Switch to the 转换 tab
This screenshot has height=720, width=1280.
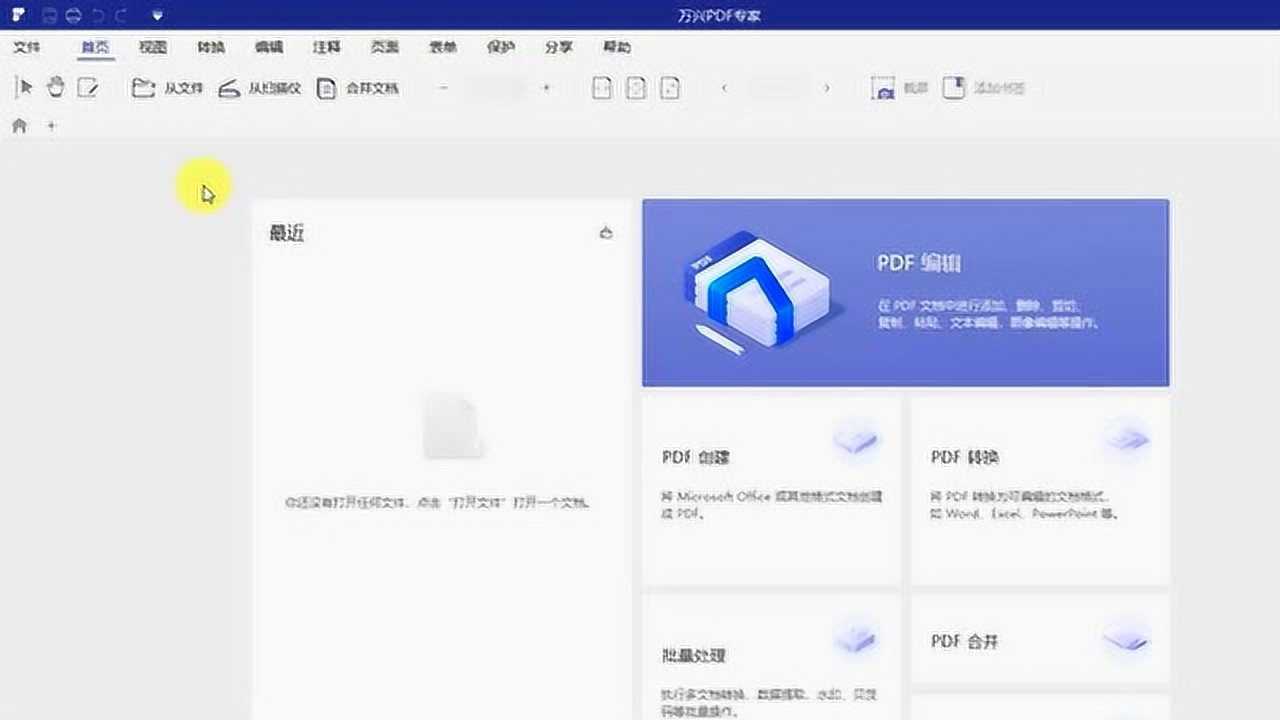coord(211,47)
